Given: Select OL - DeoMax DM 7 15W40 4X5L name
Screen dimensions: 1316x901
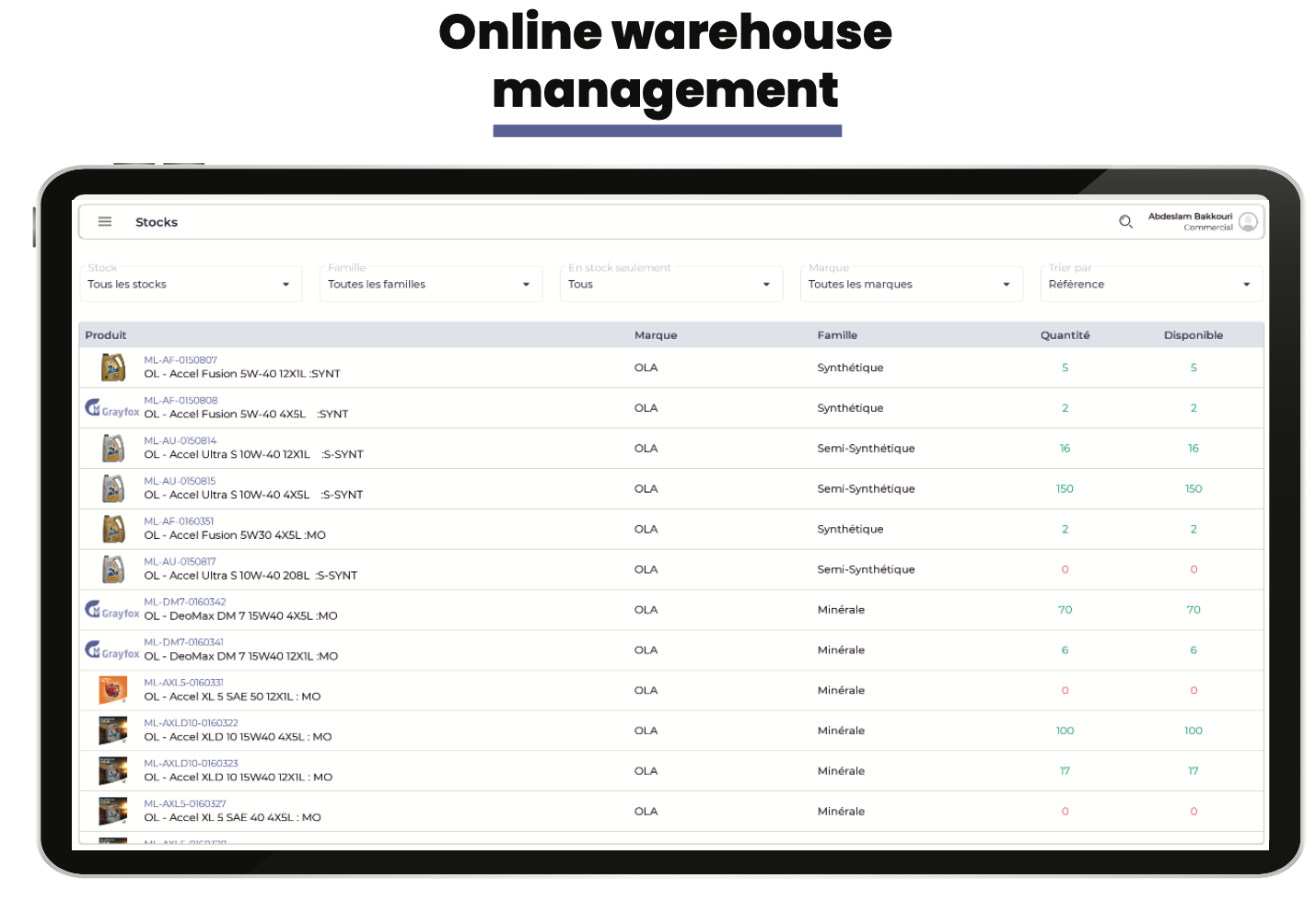Looking at the screenshot, I should tap(240, 616).
